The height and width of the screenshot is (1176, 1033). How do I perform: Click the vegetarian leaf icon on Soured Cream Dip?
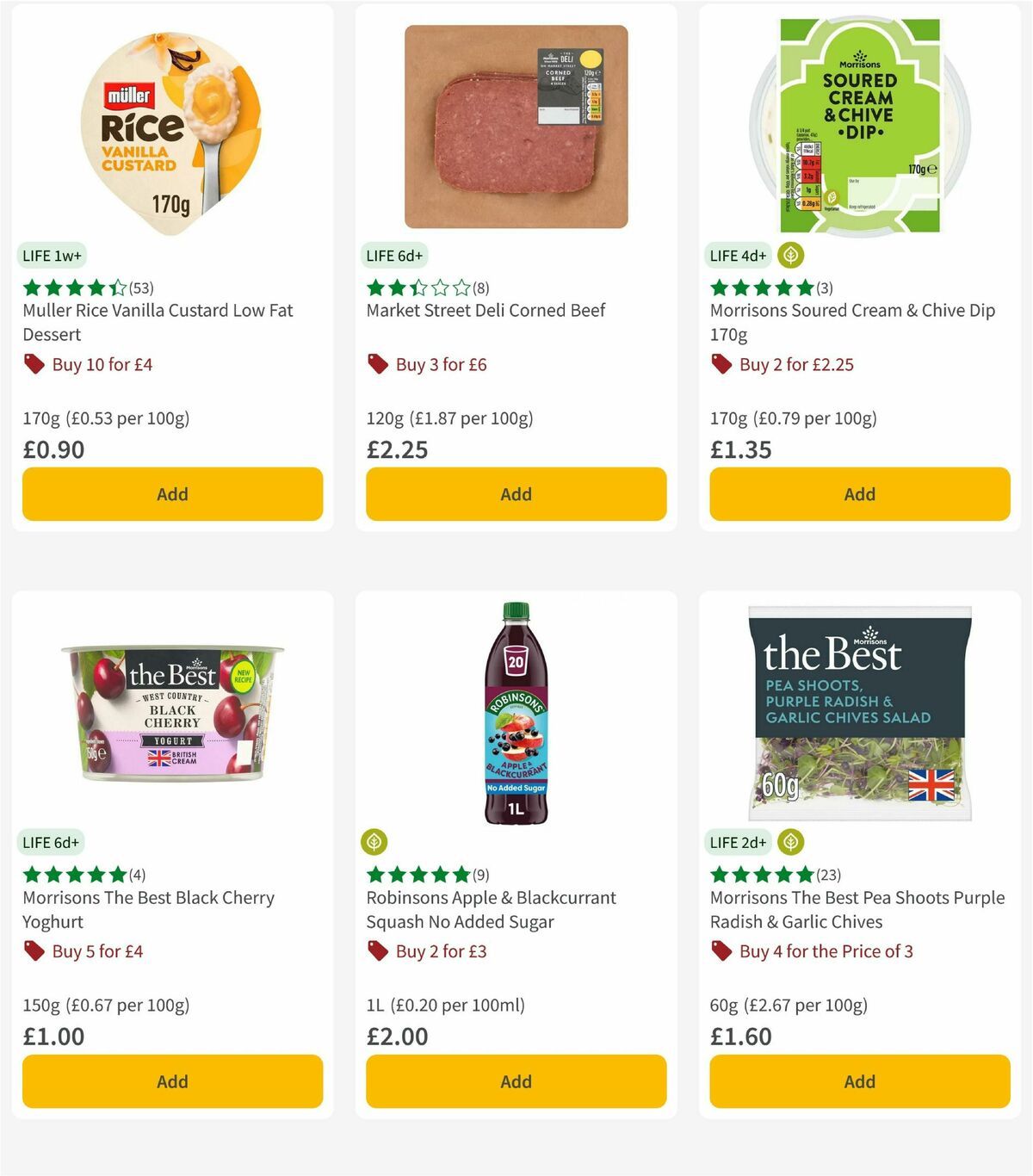pyautogui.click(x=789, y=255)
